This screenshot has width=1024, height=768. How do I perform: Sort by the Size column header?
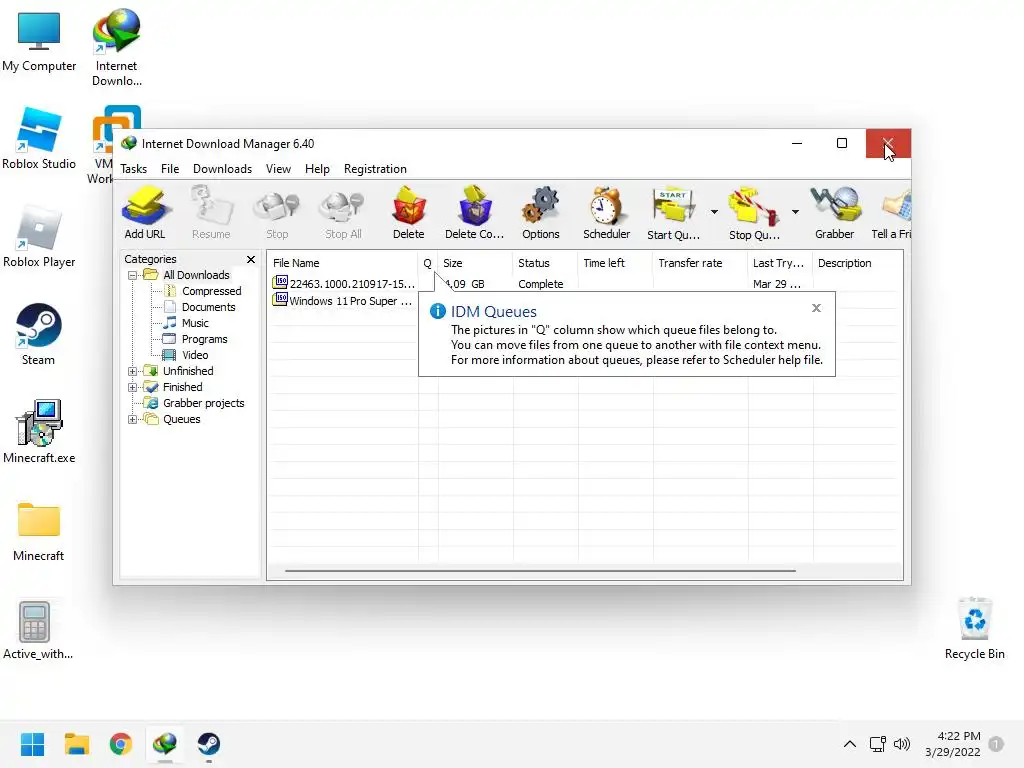[x=475, y=263]
